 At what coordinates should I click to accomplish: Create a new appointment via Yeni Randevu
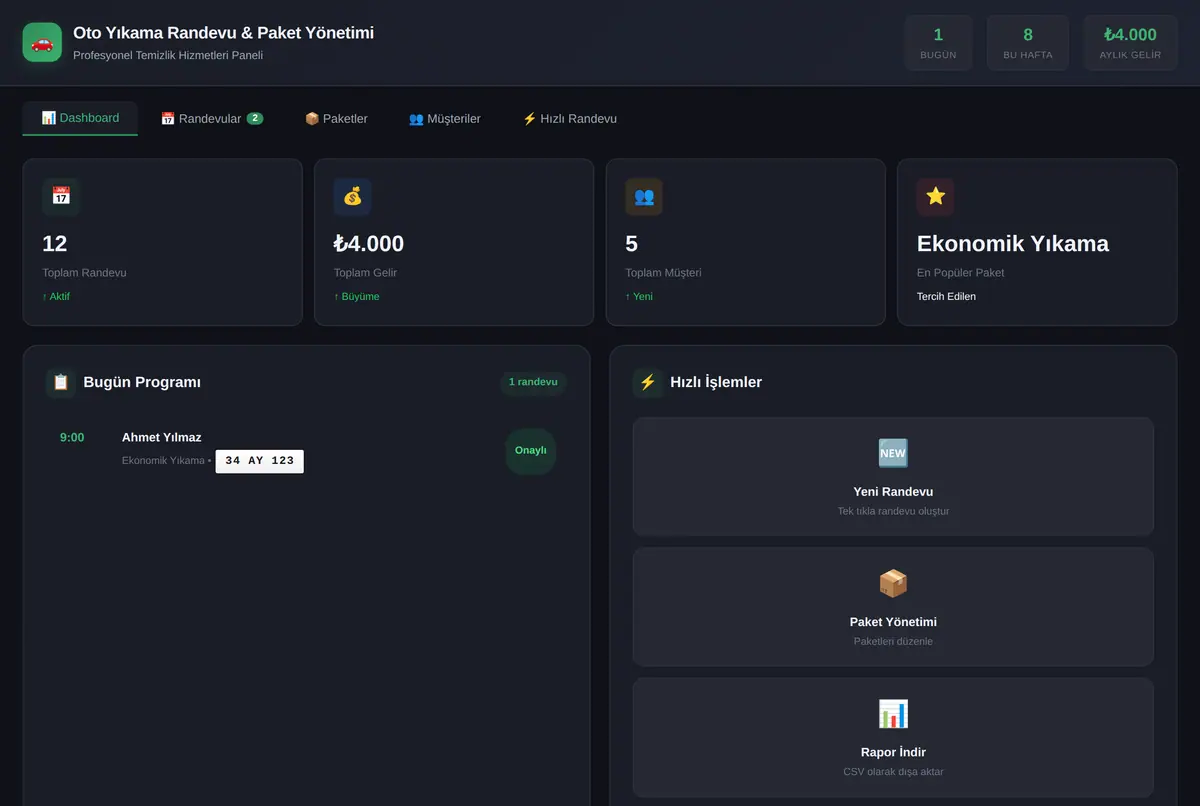click(x=893, y=476)
